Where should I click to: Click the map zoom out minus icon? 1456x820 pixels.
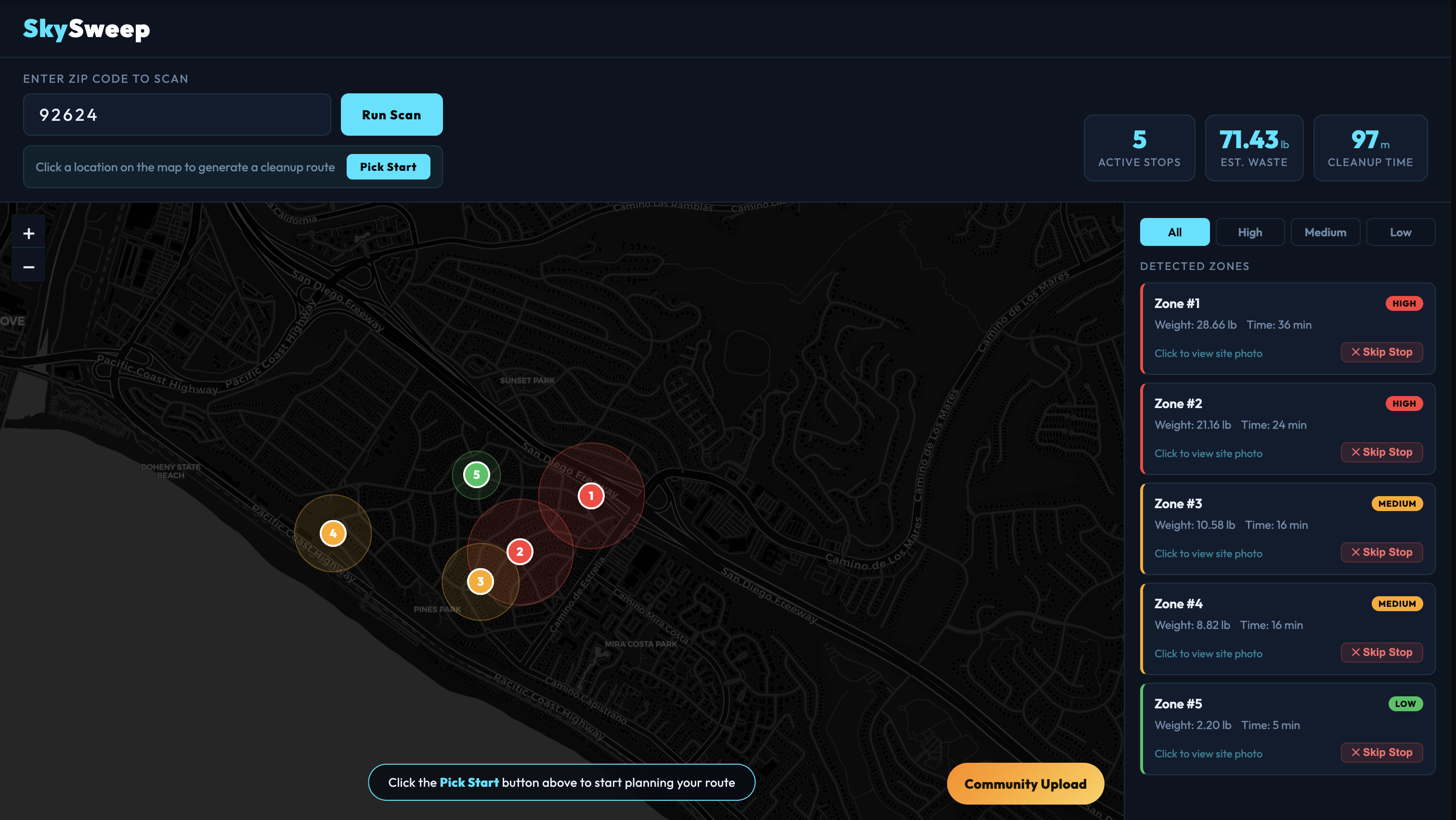29,267
